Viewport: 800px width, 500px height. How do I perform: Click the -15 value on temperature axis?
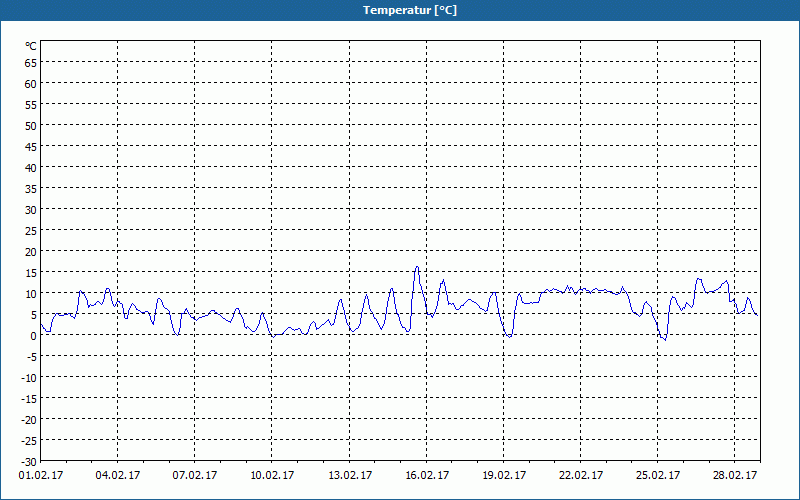coord(27,398)
